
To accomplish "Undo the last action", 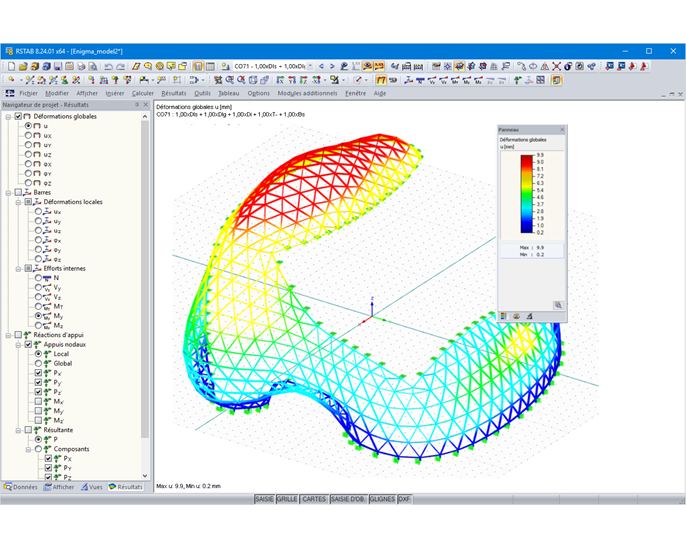I will click(x=108, y=66).
